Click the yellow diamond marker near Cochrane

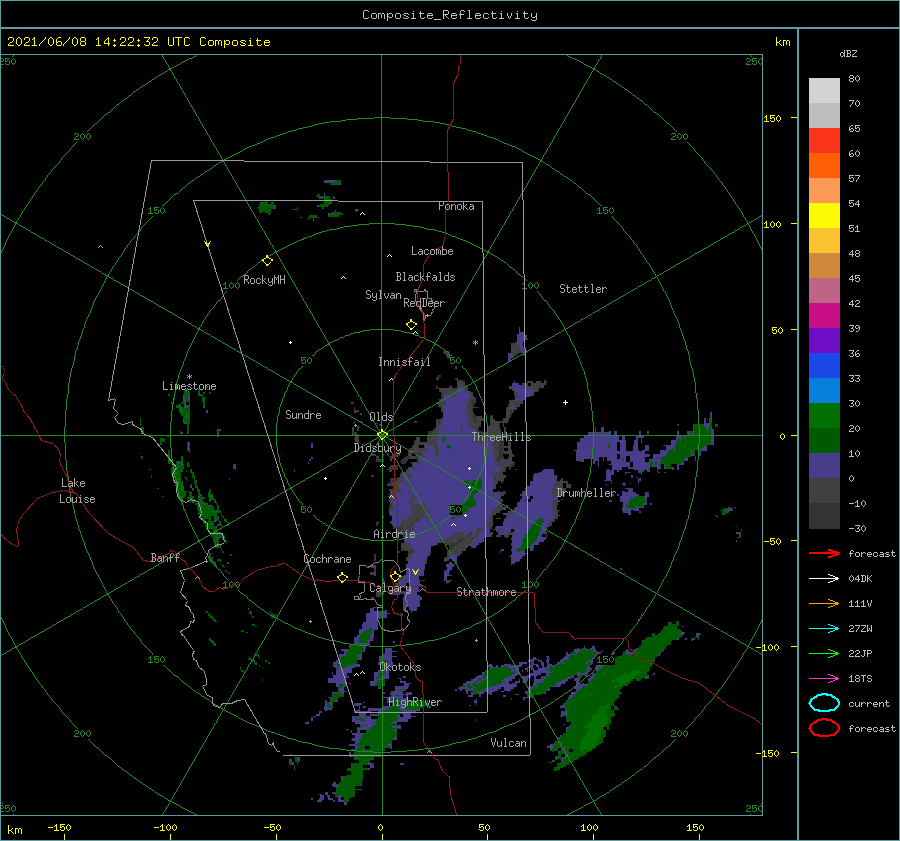[342, 577]
